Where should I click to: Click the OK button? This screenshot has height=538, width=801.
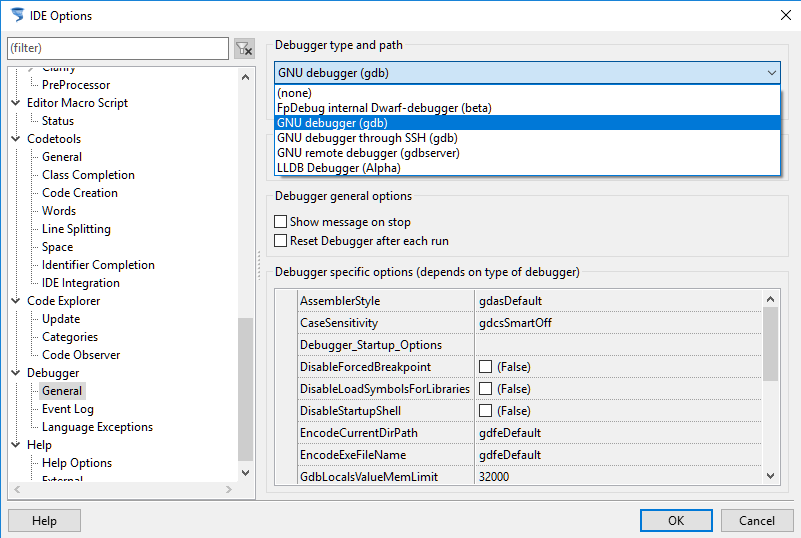[x=676, y=521]
